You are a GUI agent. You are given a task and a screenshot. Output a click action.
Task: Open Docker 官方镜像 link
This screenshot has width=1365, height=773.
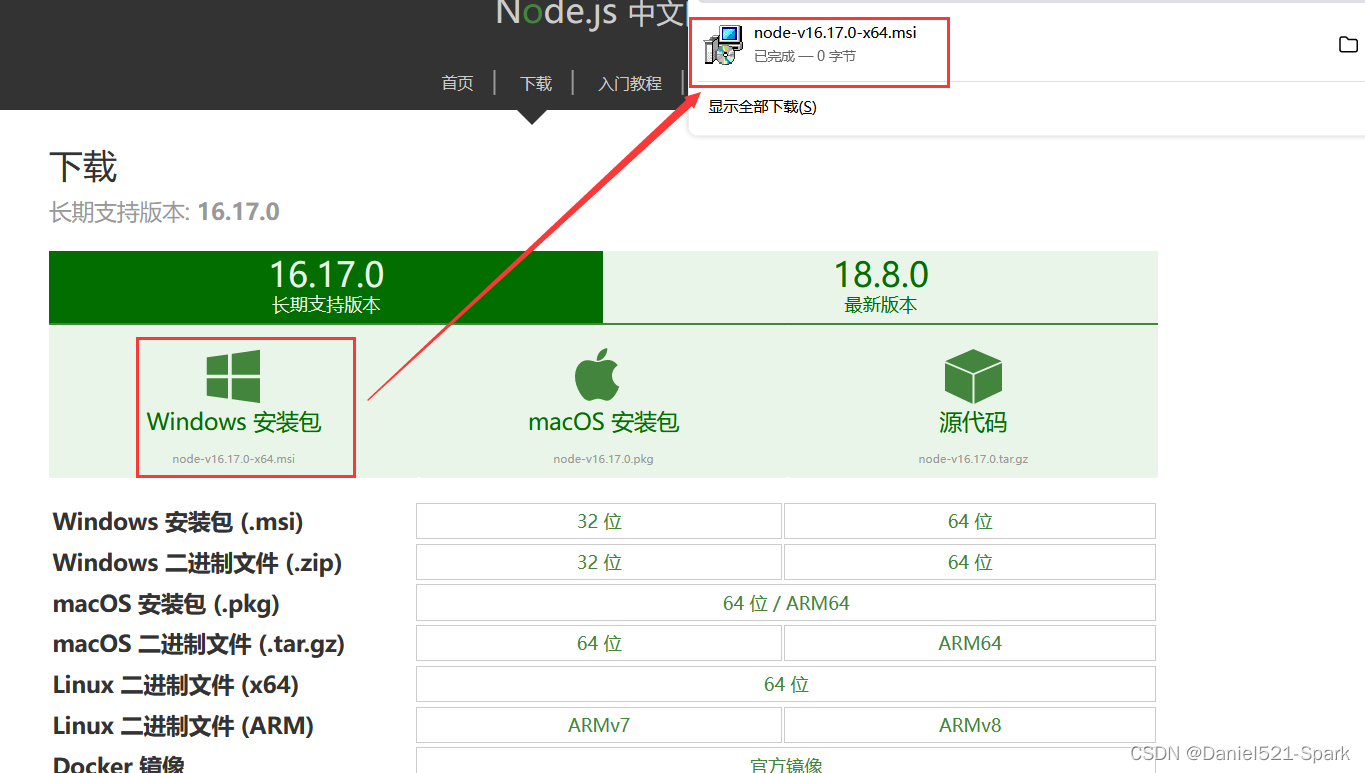tap(786, 762)
